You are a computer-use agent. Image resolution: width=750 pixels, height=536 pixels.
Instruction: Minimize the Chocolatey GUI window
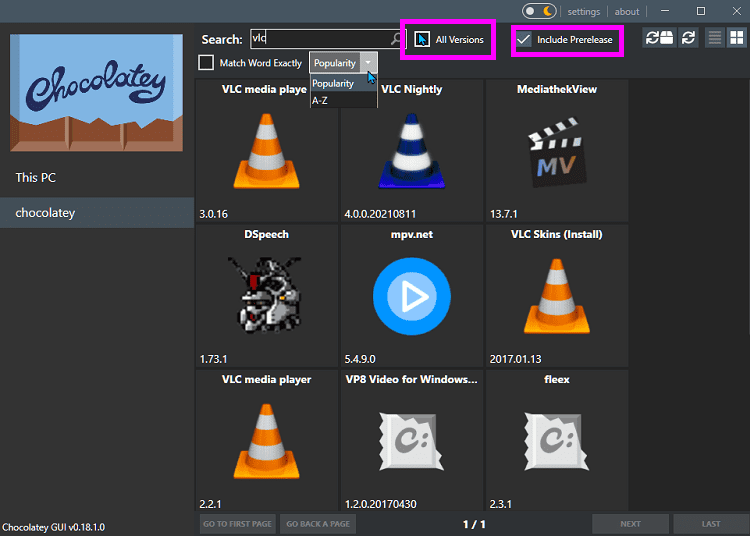click(x=665, y=11)
